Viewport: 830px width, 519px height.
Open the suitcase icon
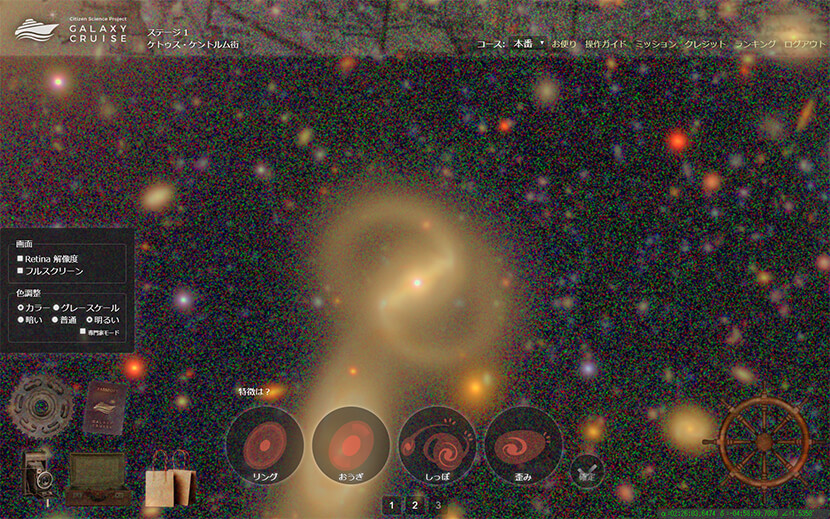(97, 477)
